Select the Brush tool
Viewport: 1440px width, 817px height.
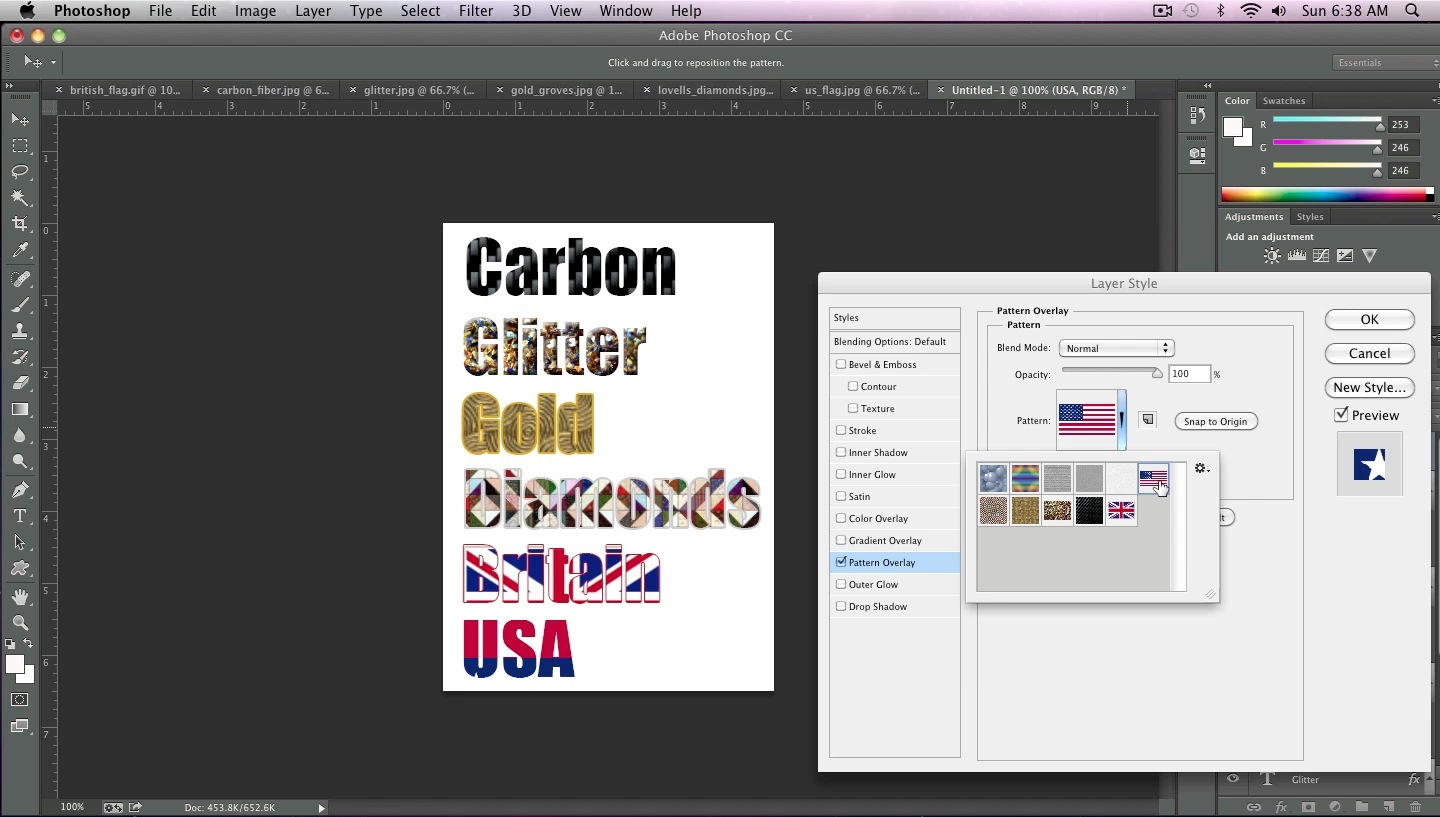pyautogui.click(x=20, y=305)
